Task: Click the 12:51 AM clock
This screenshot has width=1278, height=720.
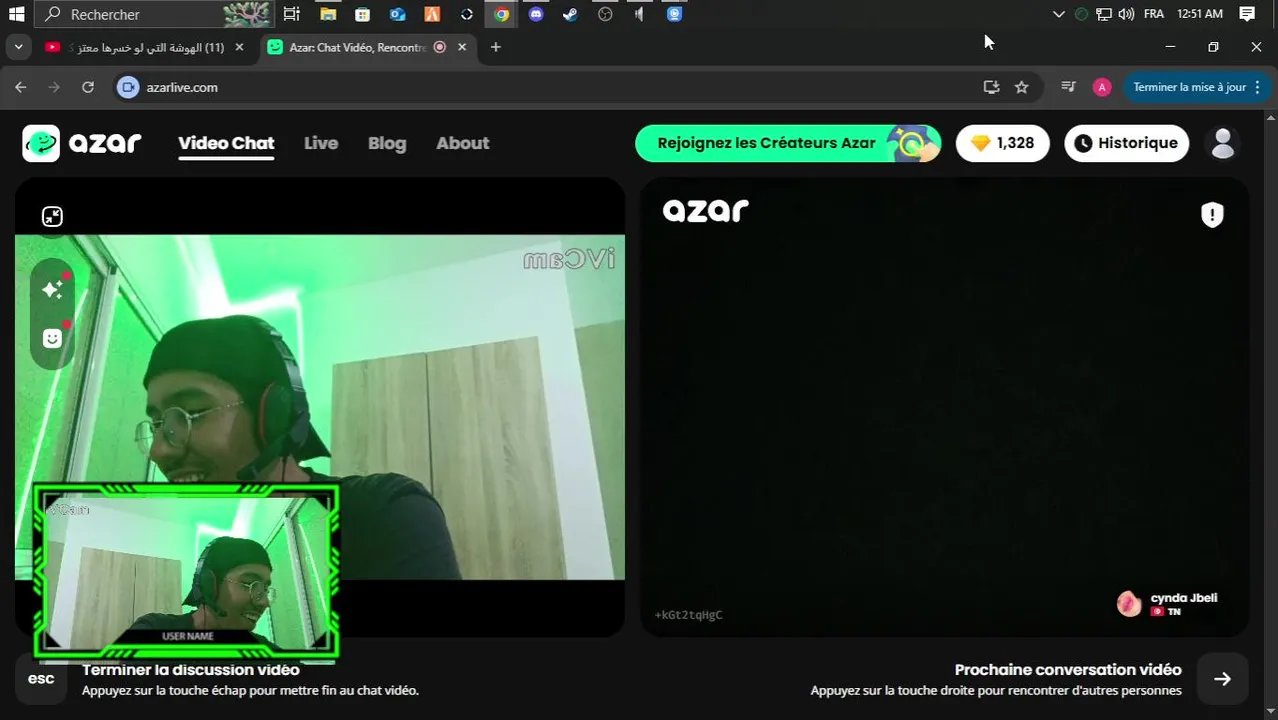Action: tap(1200, 14)
